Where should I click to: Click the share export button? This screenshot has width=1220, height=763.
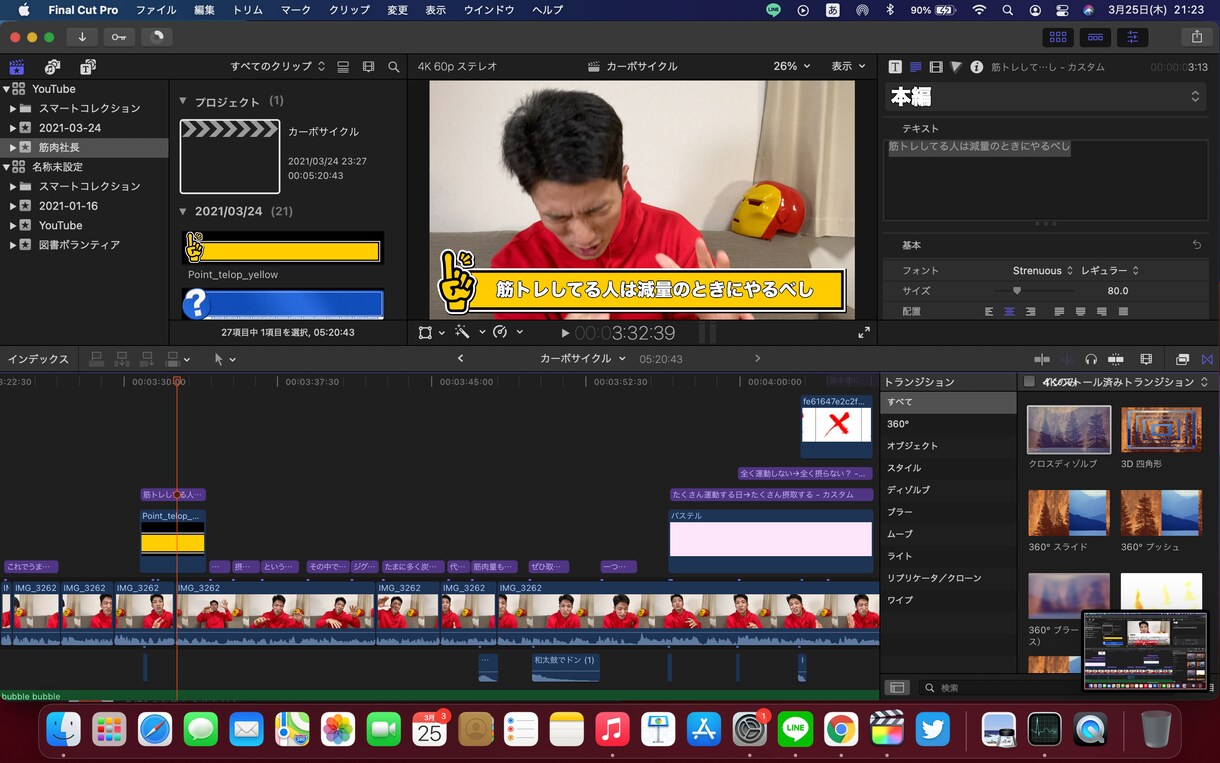pyautogui.click(x=1197, y=37)
